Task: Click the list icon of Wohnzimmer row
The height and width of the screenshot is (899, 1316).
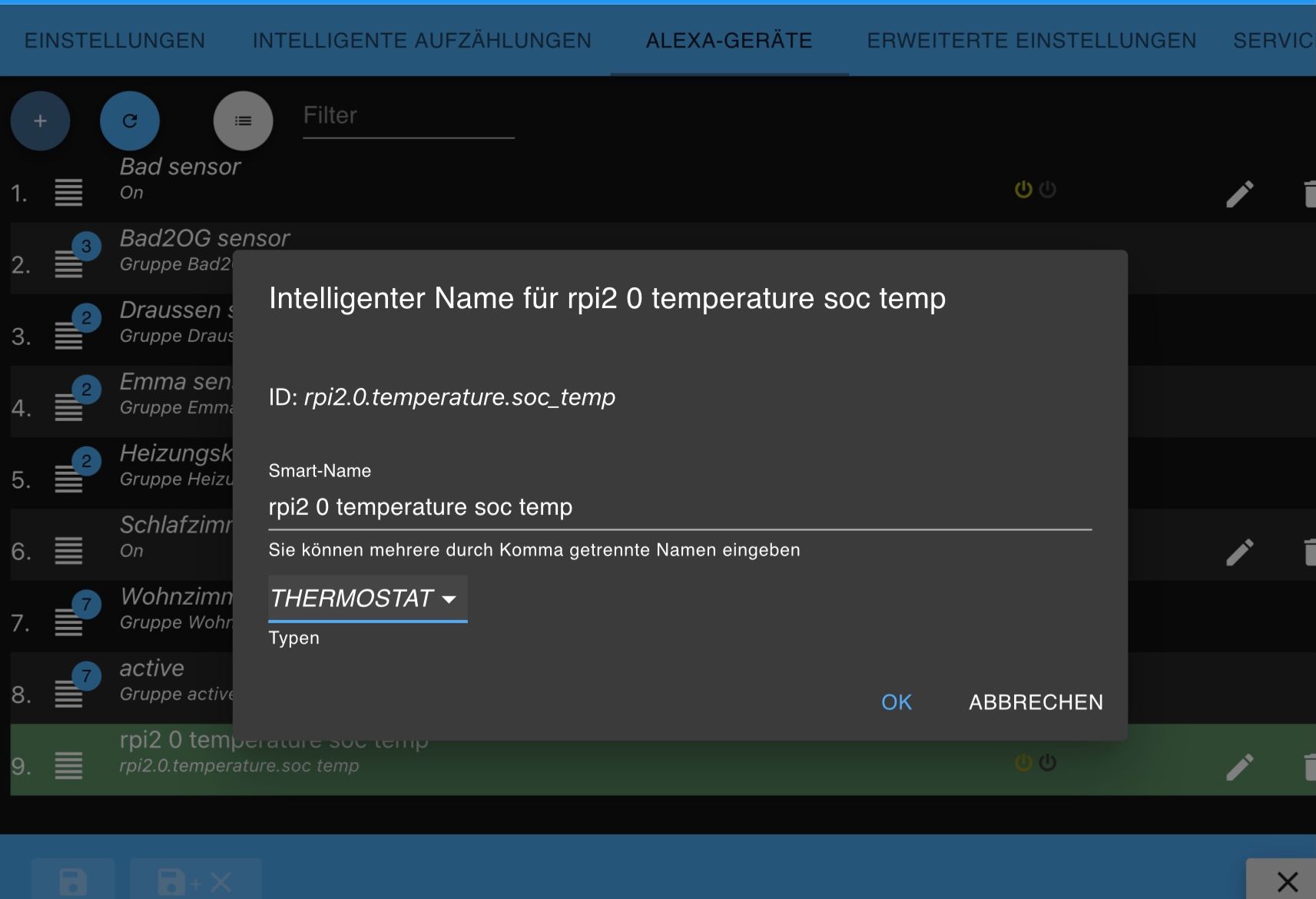Action: 68,622
